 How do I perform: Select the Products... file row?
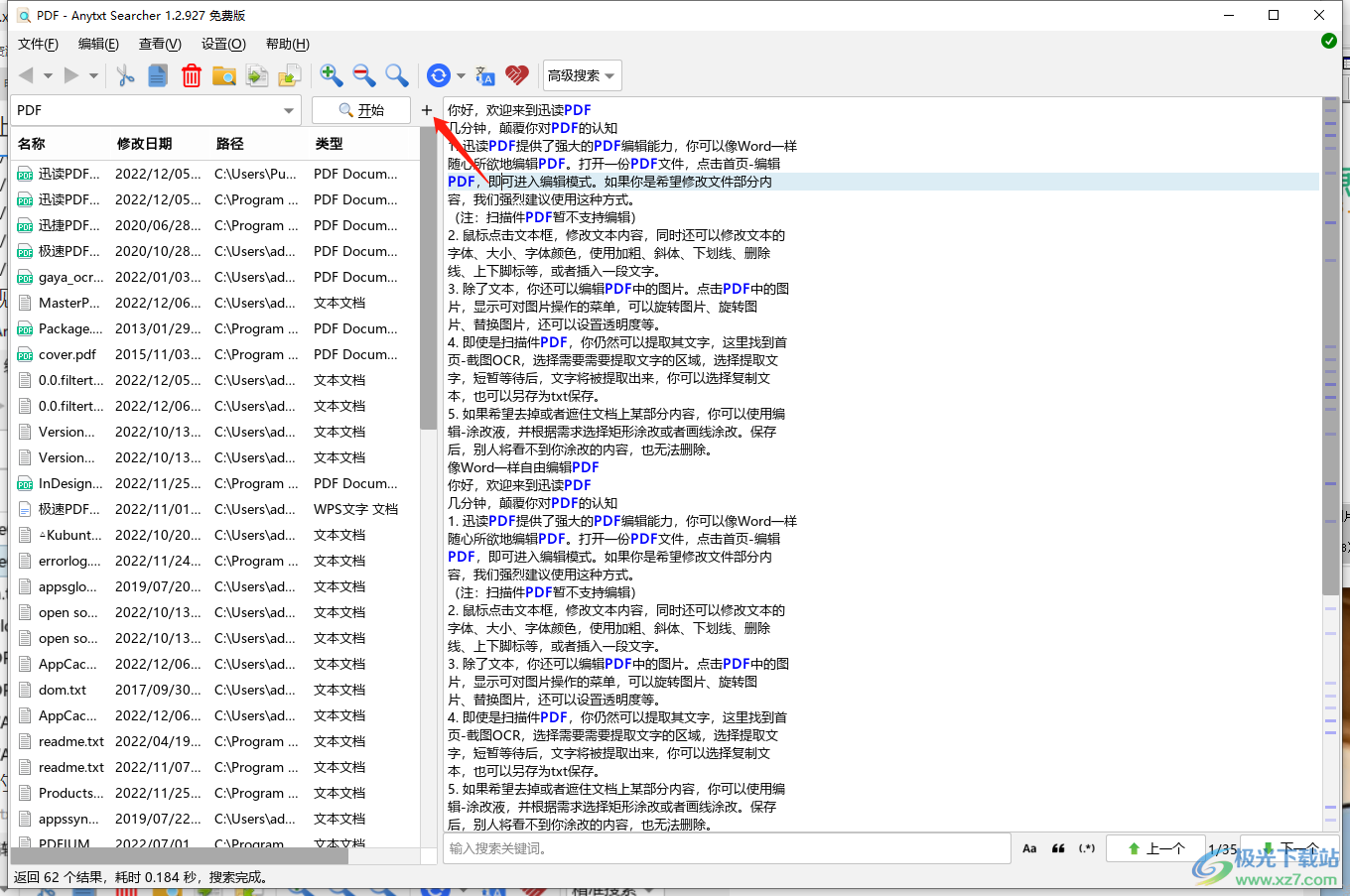click(214, 793)
